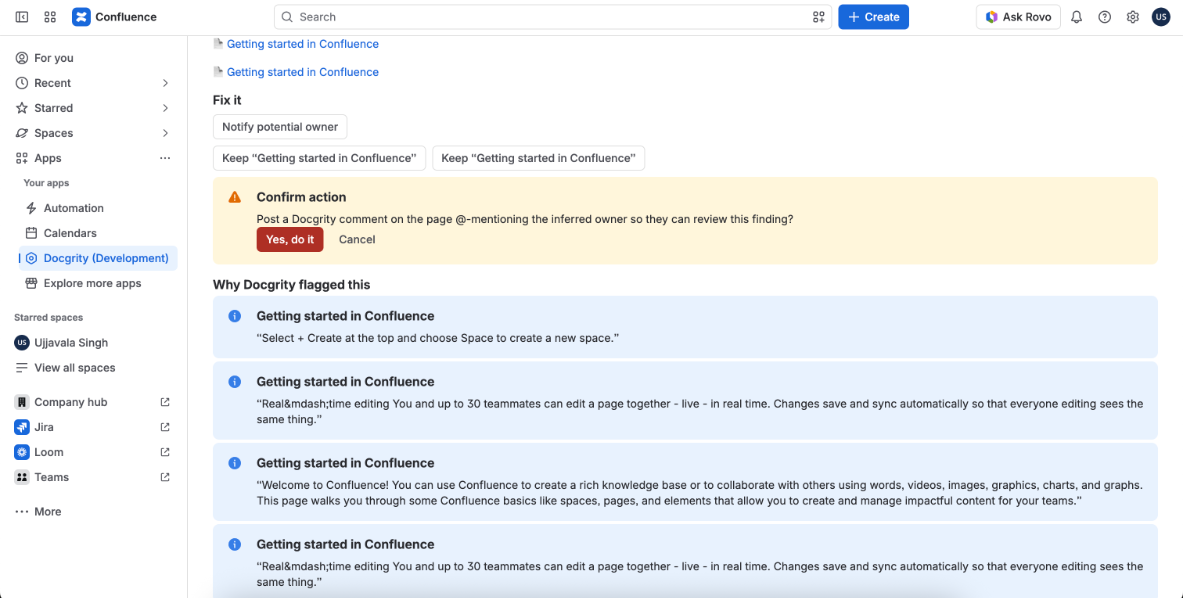Click the Automation lightning icon

31,208
